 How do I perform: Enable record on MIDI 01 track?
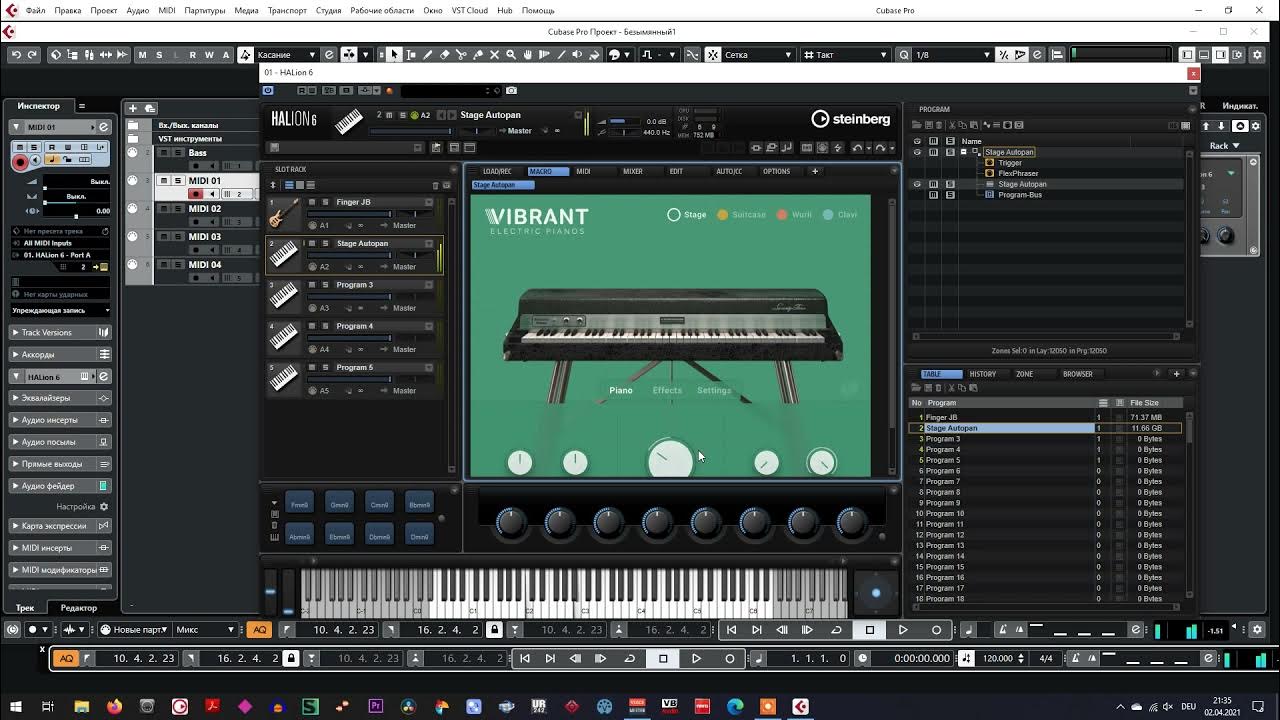click(x=197, y=194)
